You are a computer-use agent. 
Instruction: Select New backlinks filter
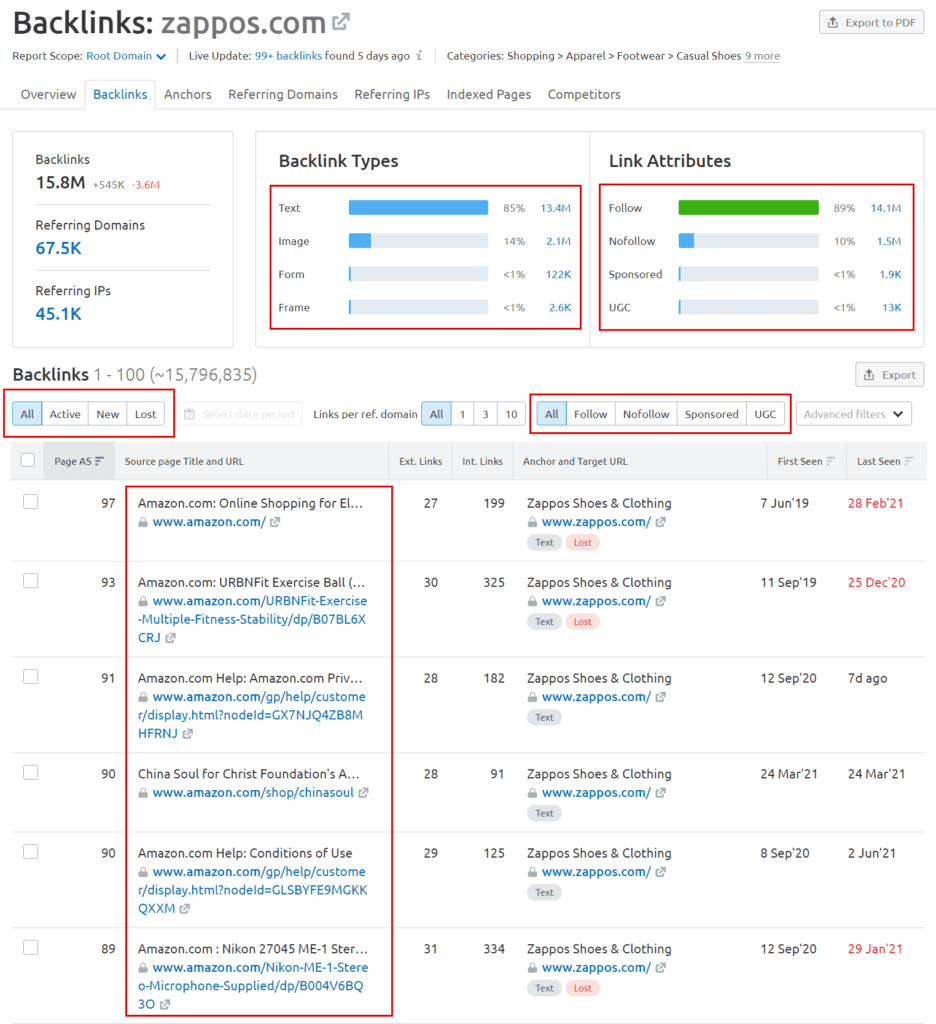click(108, 414)
